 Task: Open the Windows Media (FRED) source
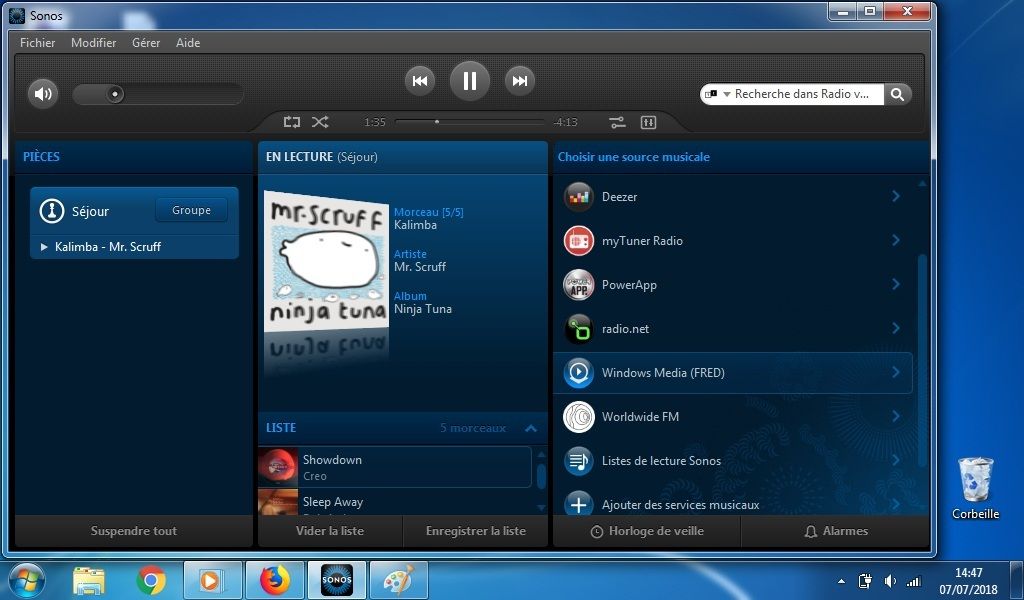733,373
